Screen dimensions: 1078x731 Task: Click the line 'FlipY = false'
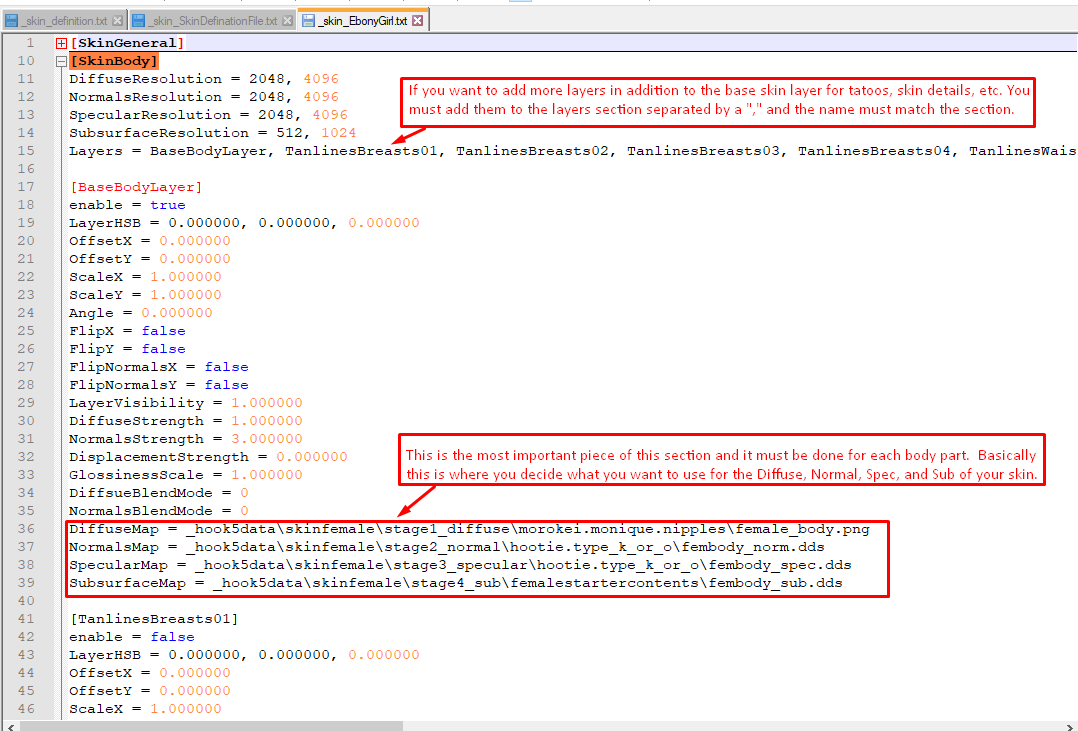[x=127, y=349]
